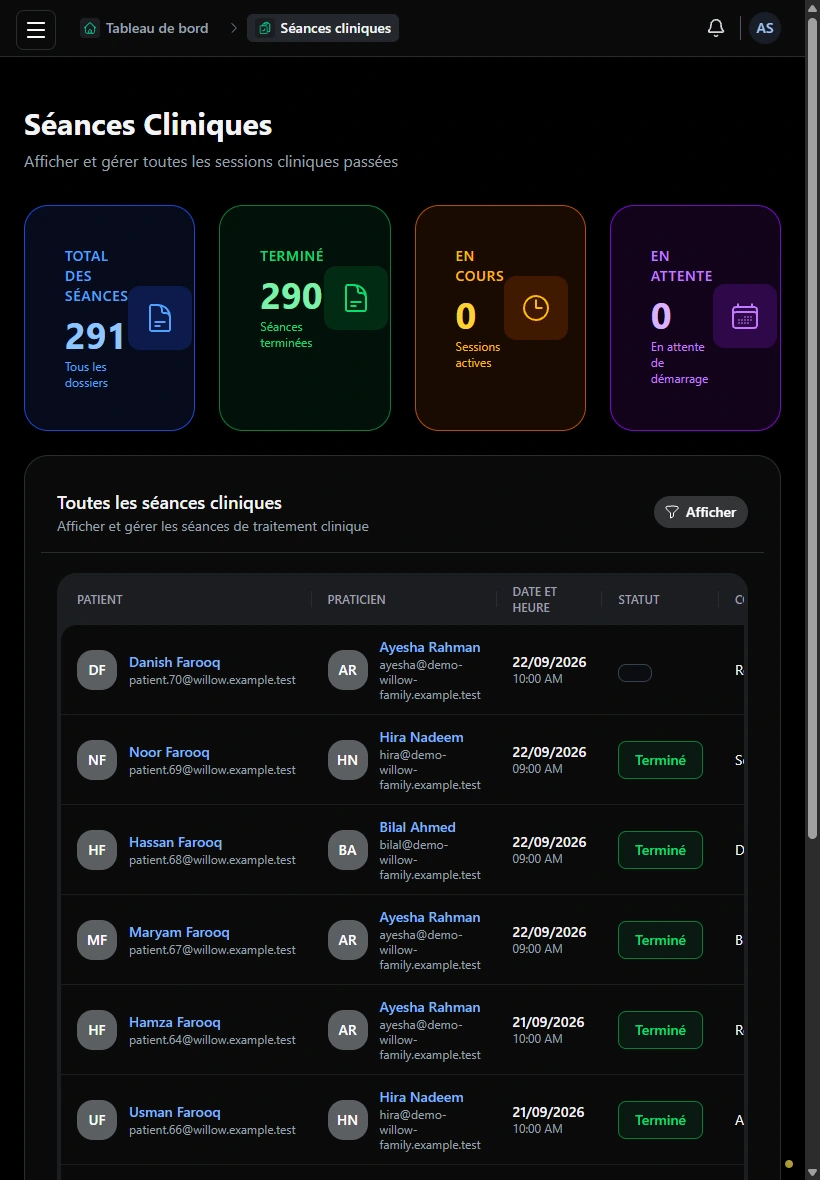Click 21/09/2026 date in Hamza Farooq row

(x=548, y=1022)
